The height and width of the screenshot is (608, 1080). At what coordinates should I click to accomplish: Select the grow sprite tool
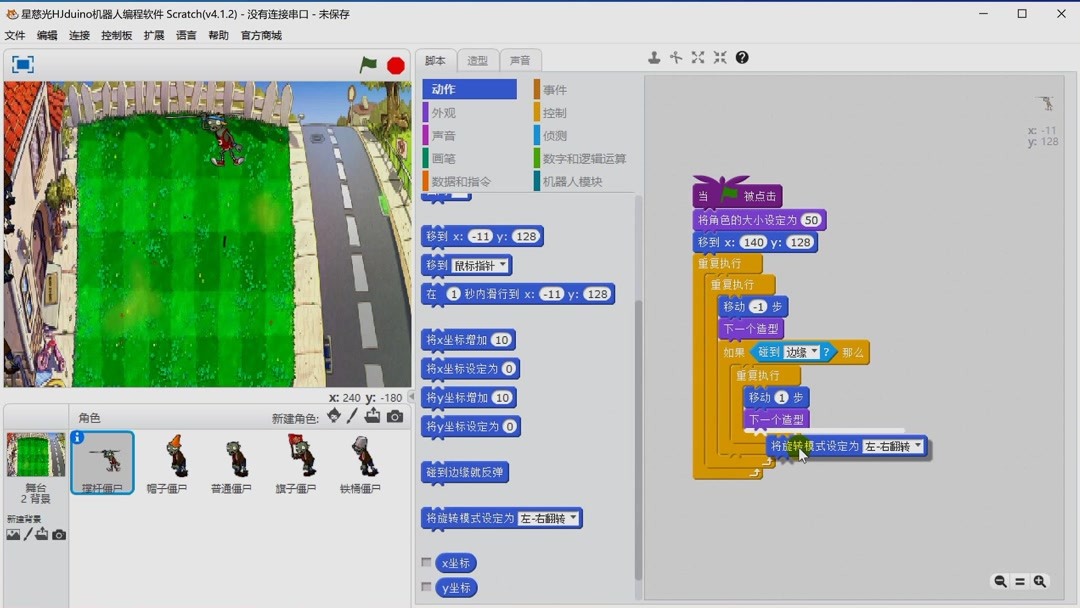click(x=697, y=57)
